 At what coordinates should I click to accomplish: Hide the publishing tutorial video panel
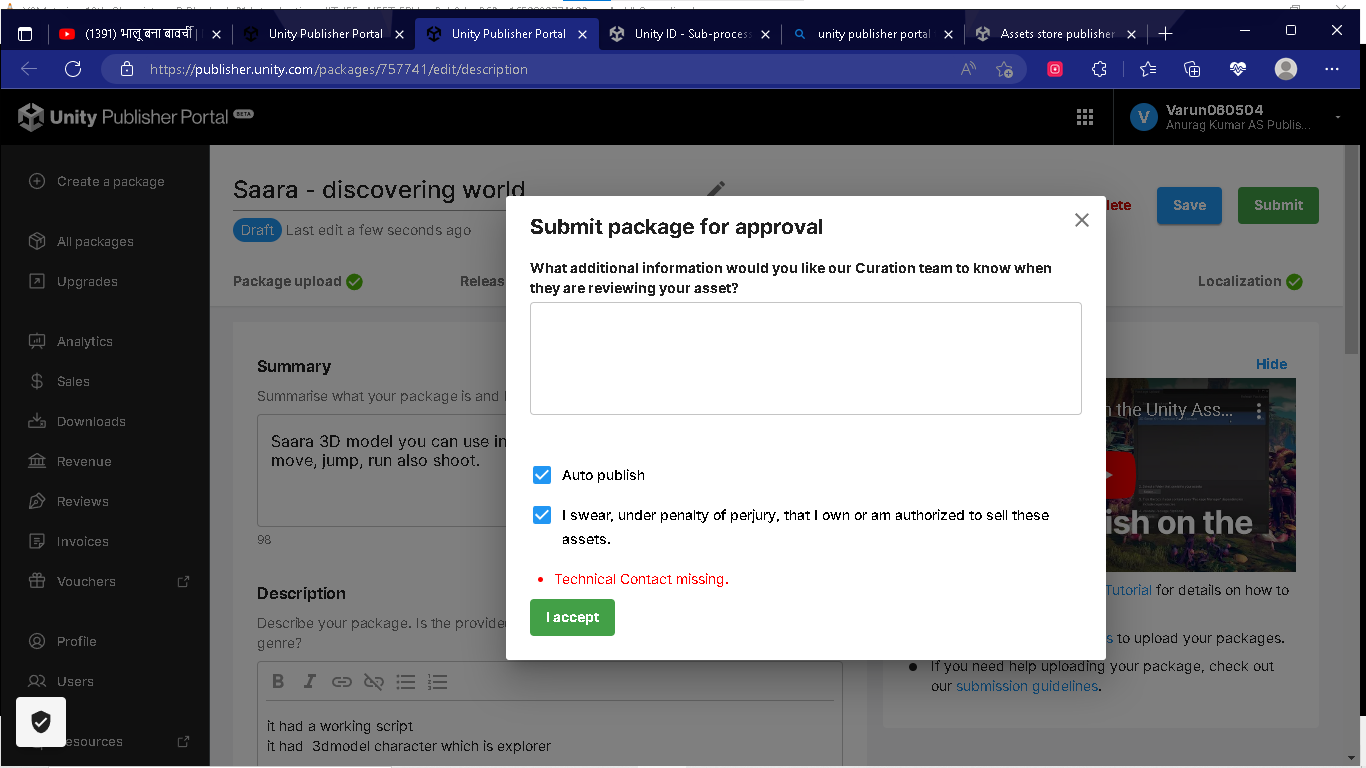tap(1271, 364)
